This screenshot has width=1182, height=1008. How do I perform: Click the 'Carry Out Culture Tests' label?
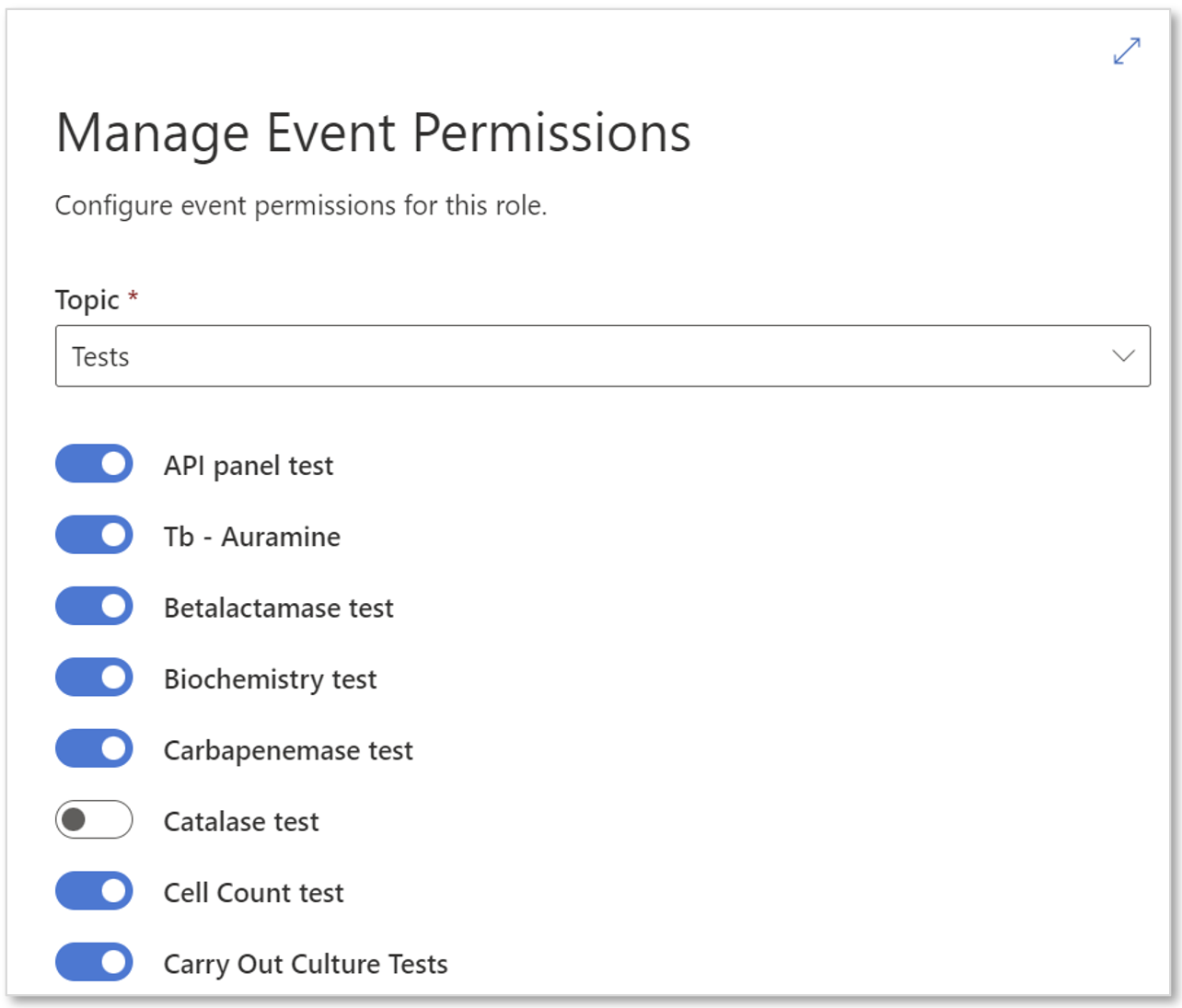306,964
